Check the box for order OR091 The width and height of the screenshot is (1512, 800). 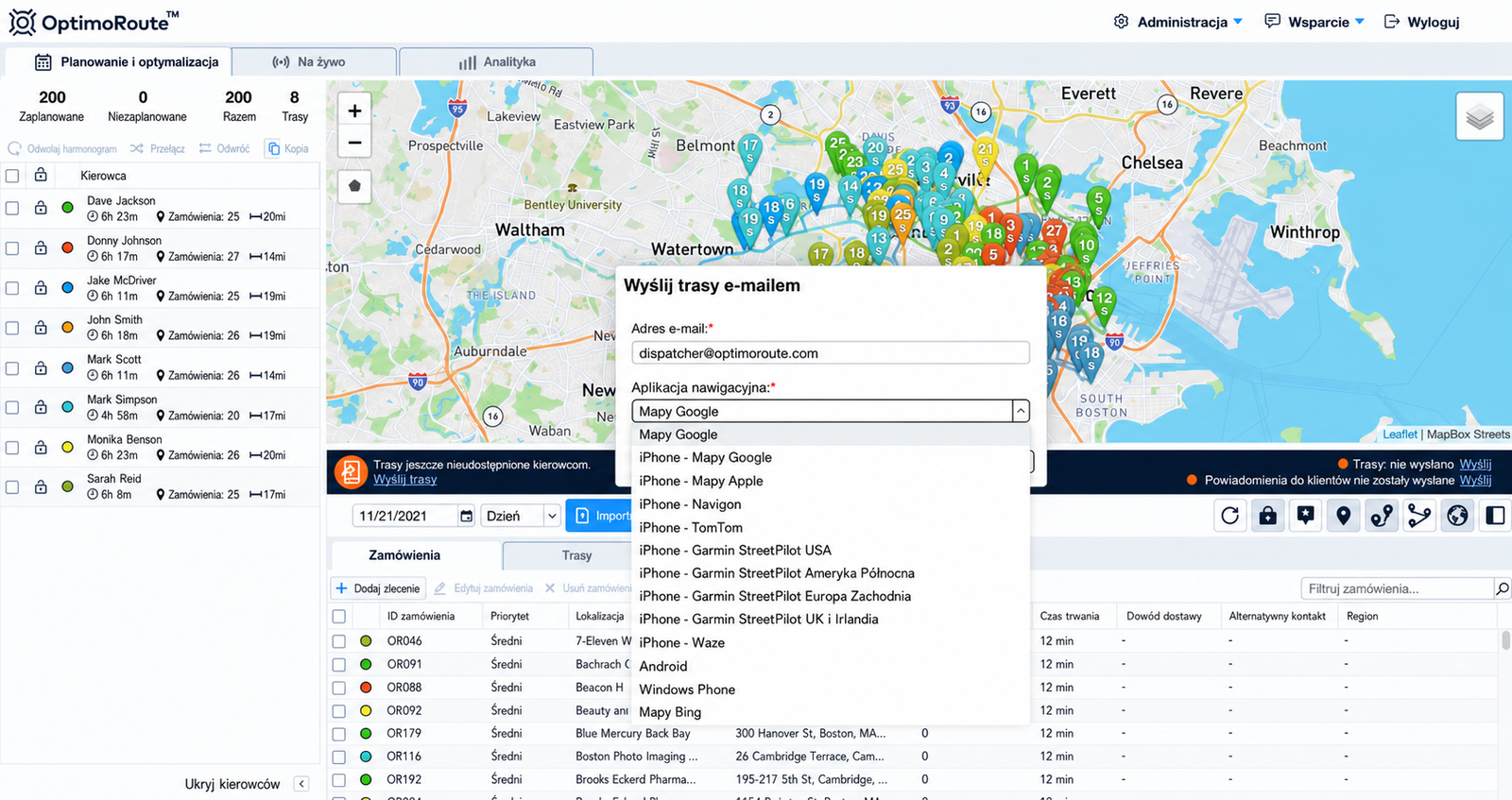click(x=339, y=664)
